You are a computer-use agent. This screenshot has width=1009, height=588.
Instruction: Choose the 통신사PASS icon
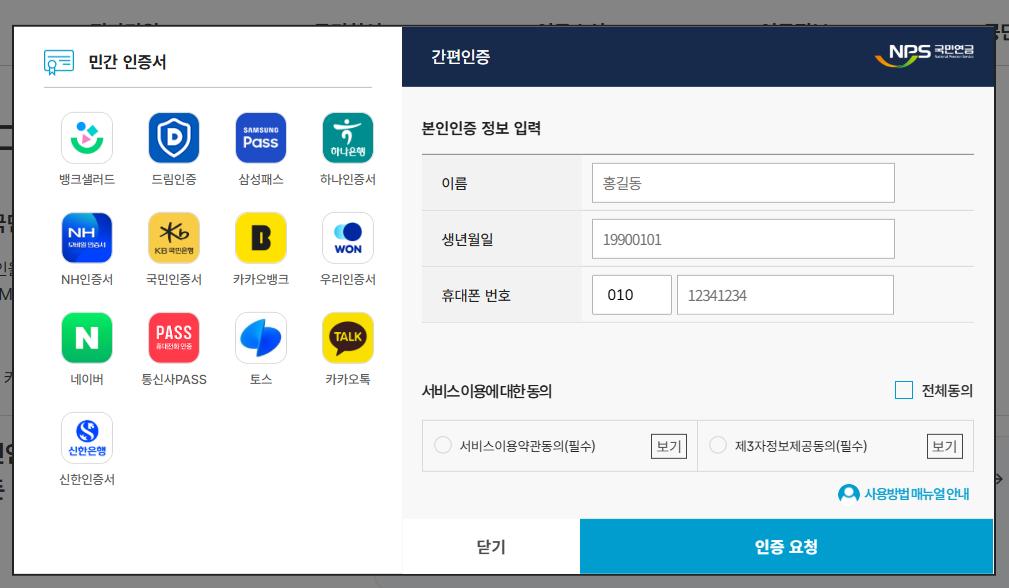pos(174,338)
